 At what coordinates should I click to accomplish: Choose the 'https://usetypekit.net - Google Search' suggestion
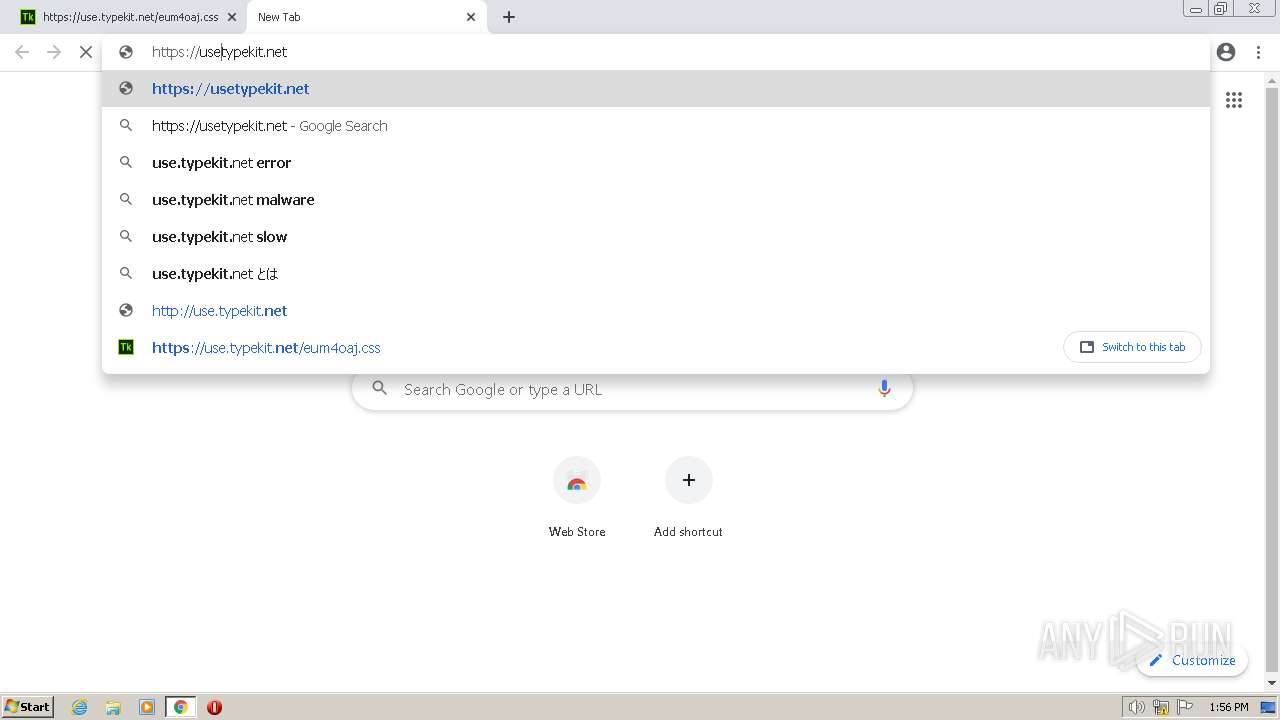[x=656, y=126]
